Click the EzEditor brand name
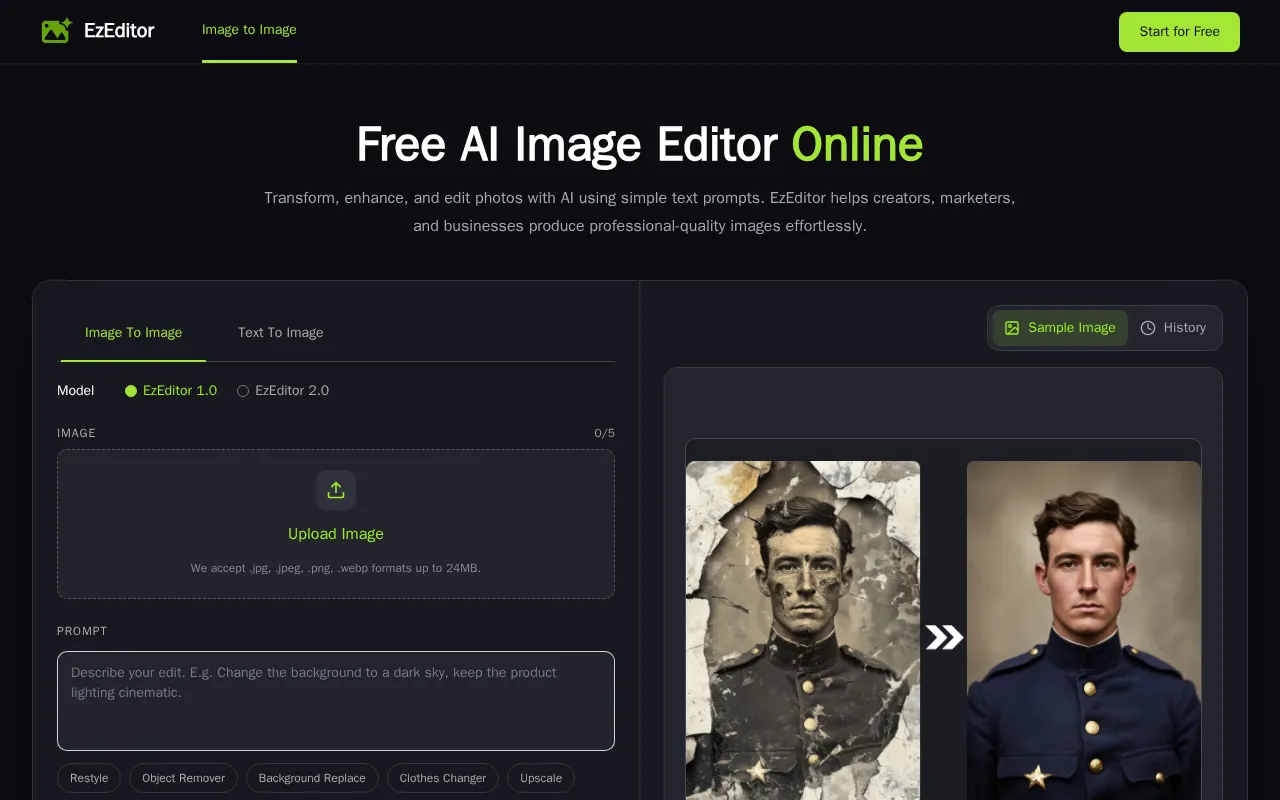Image resolution: width=1280 pixels, height=800 pixels. point(119,31)
